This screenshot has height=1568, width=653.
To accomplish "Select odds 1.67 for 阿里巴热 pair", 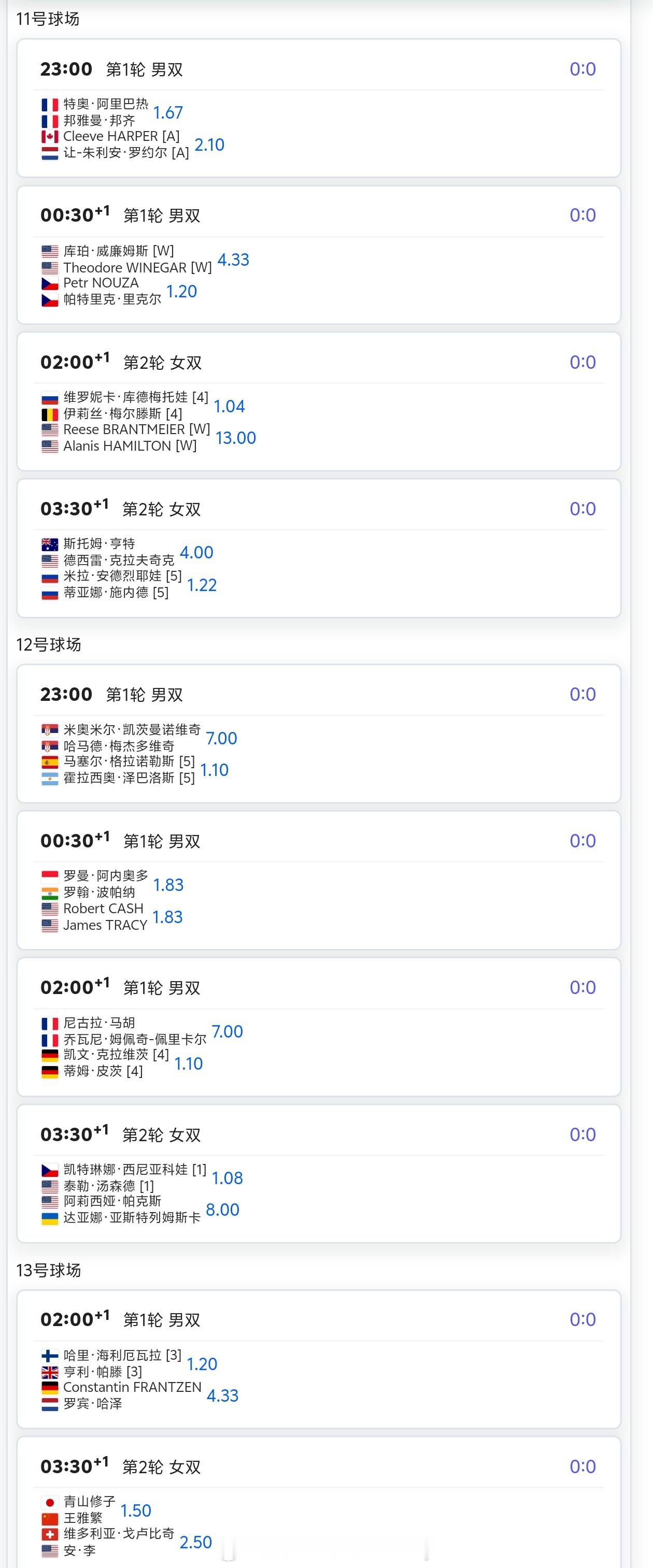I will click(x=168, y=112).
